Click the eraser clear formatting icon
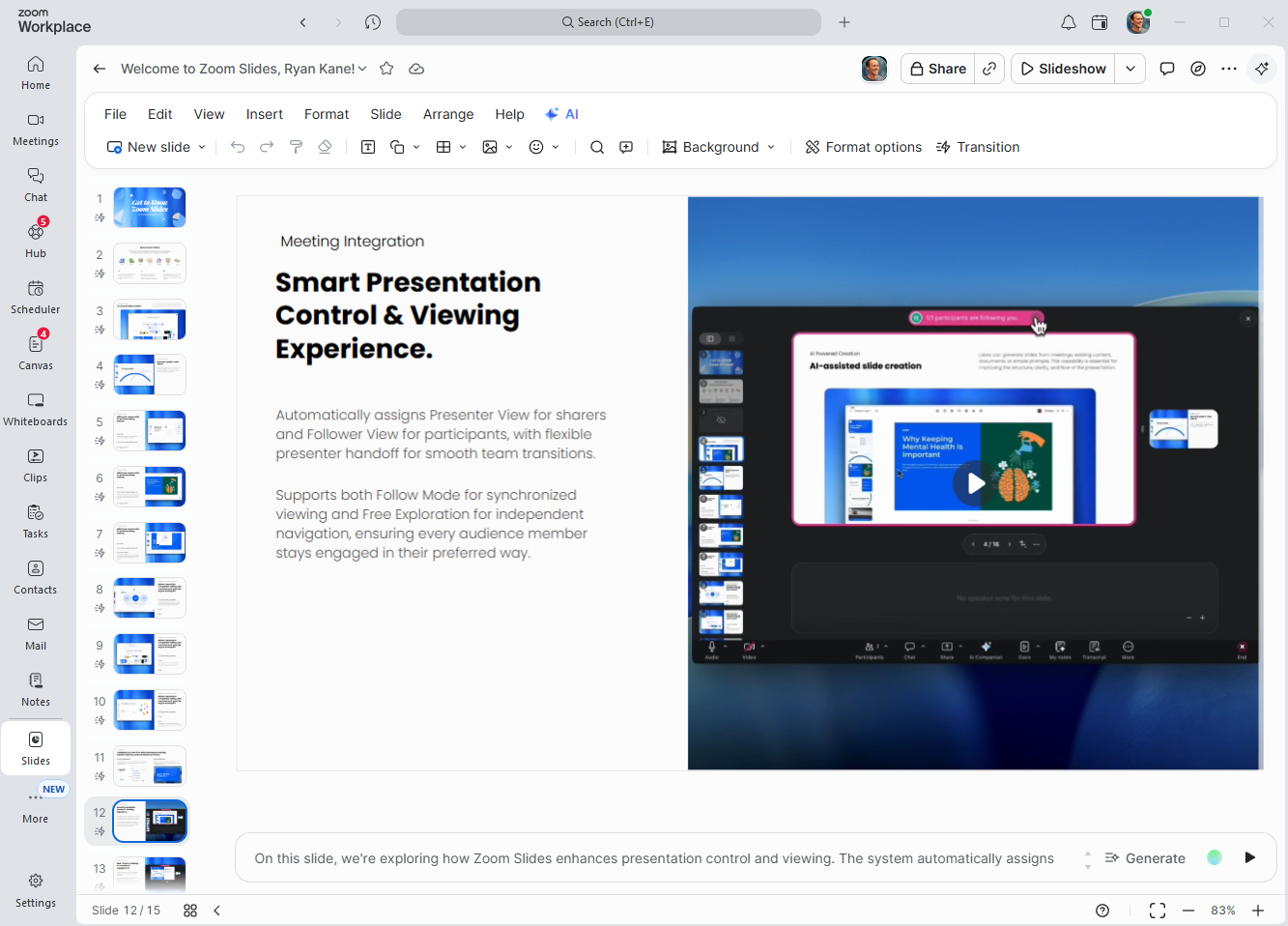Screen dimensions: 1288x926 point(325,147)
